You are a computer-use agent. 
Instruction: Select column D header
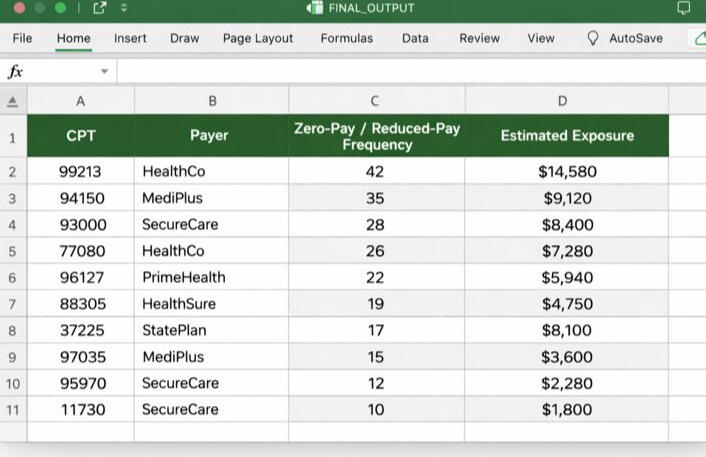(x=562, y=101)
